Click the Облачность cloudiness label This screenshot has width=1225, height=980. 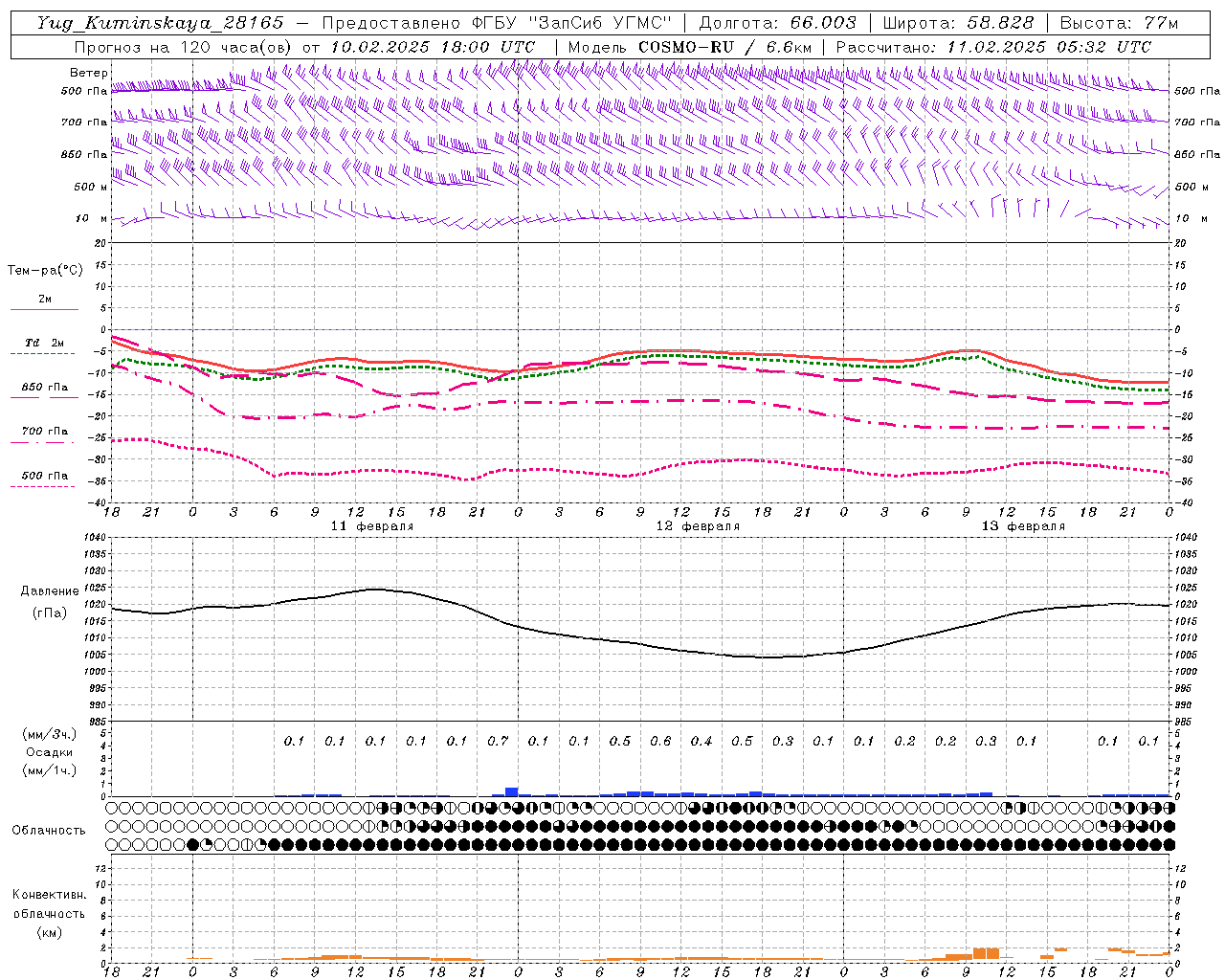(x=49, y=831)
